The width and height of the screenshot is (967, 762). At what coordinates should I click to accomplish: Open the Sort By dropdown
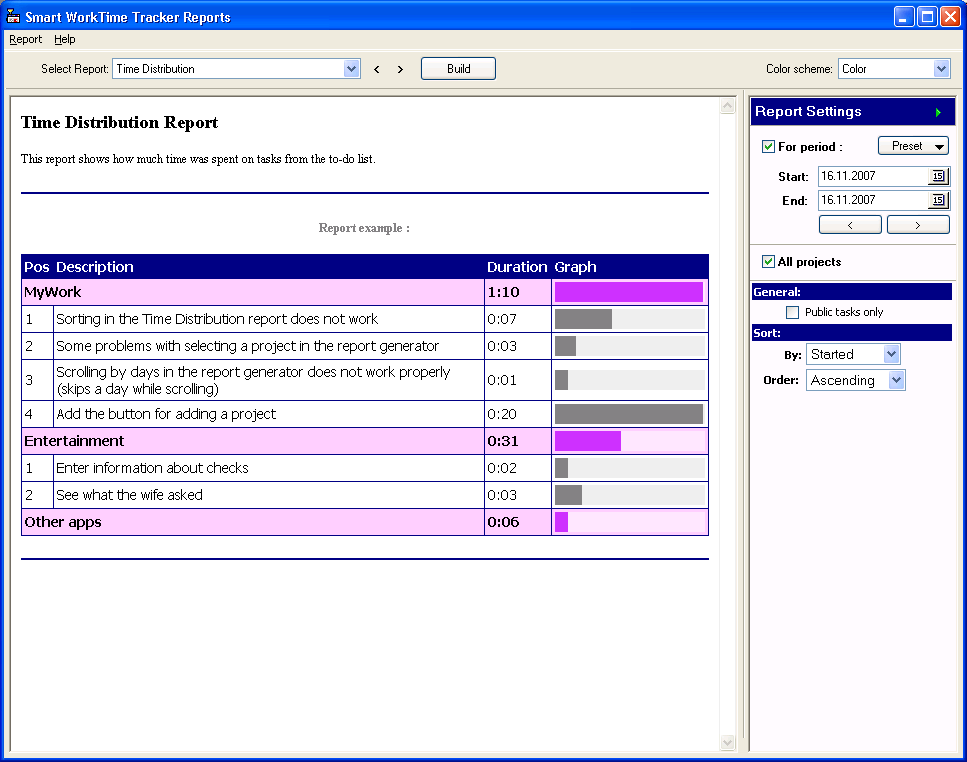point(891,354)
